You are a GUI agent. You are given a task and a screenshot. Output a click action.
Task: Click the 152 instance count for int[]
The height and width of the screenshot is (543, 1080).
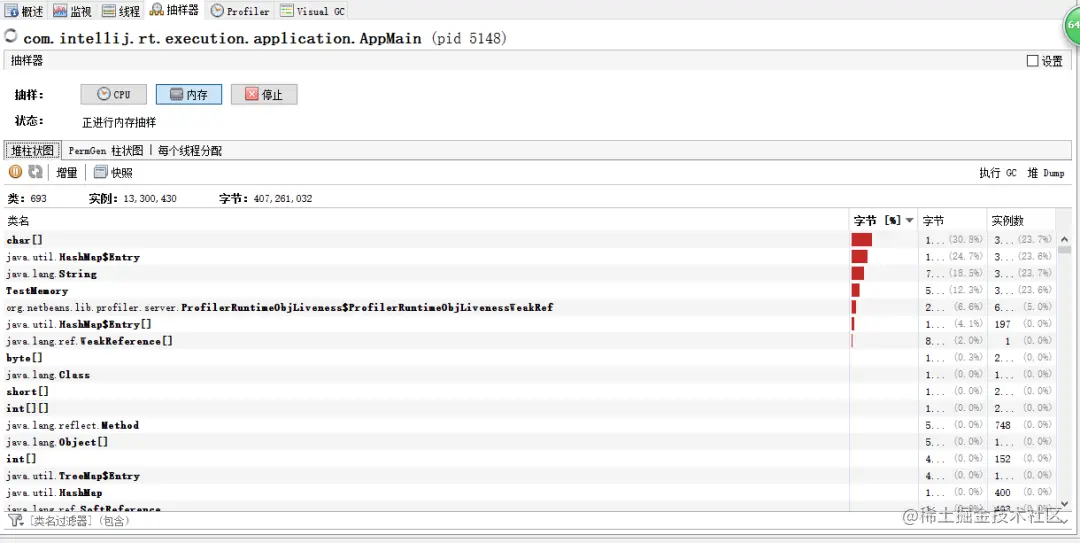[x=1002, y=459]
